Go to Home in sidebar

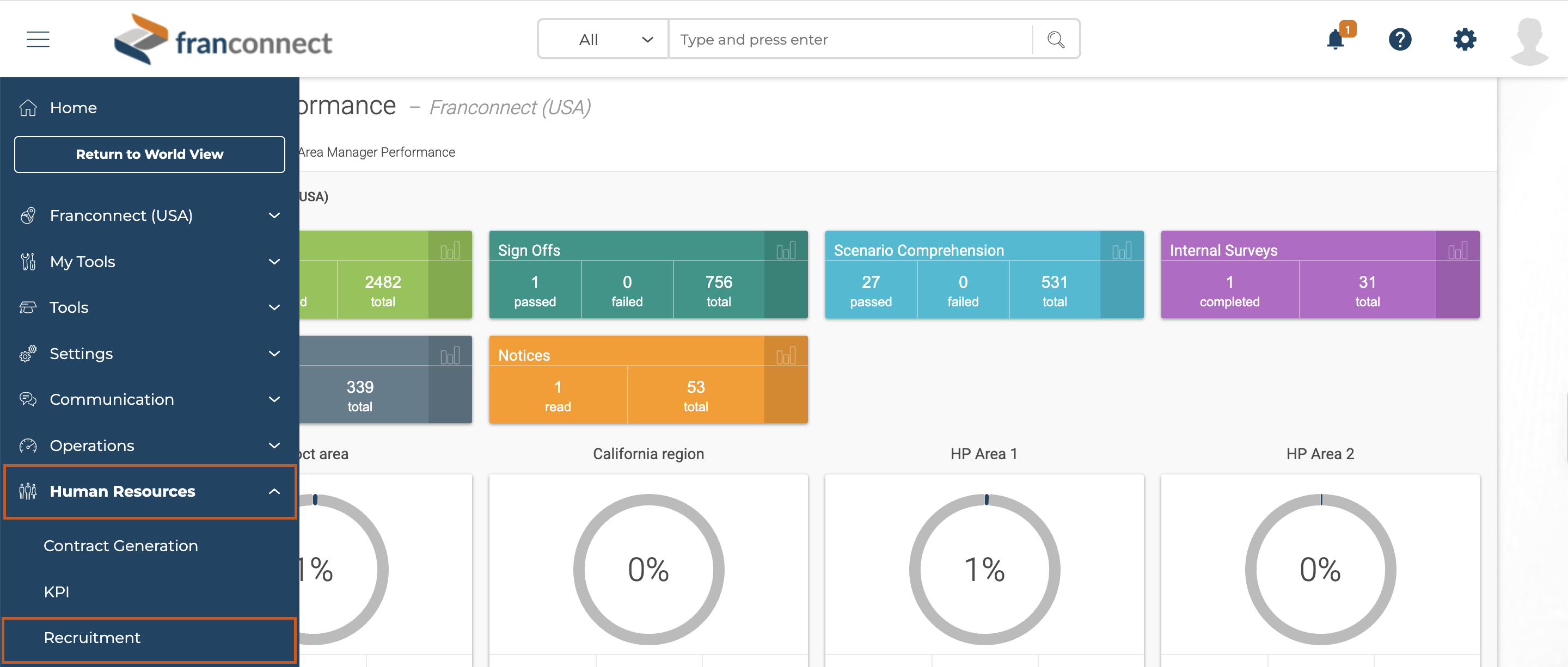pos(73,108)
